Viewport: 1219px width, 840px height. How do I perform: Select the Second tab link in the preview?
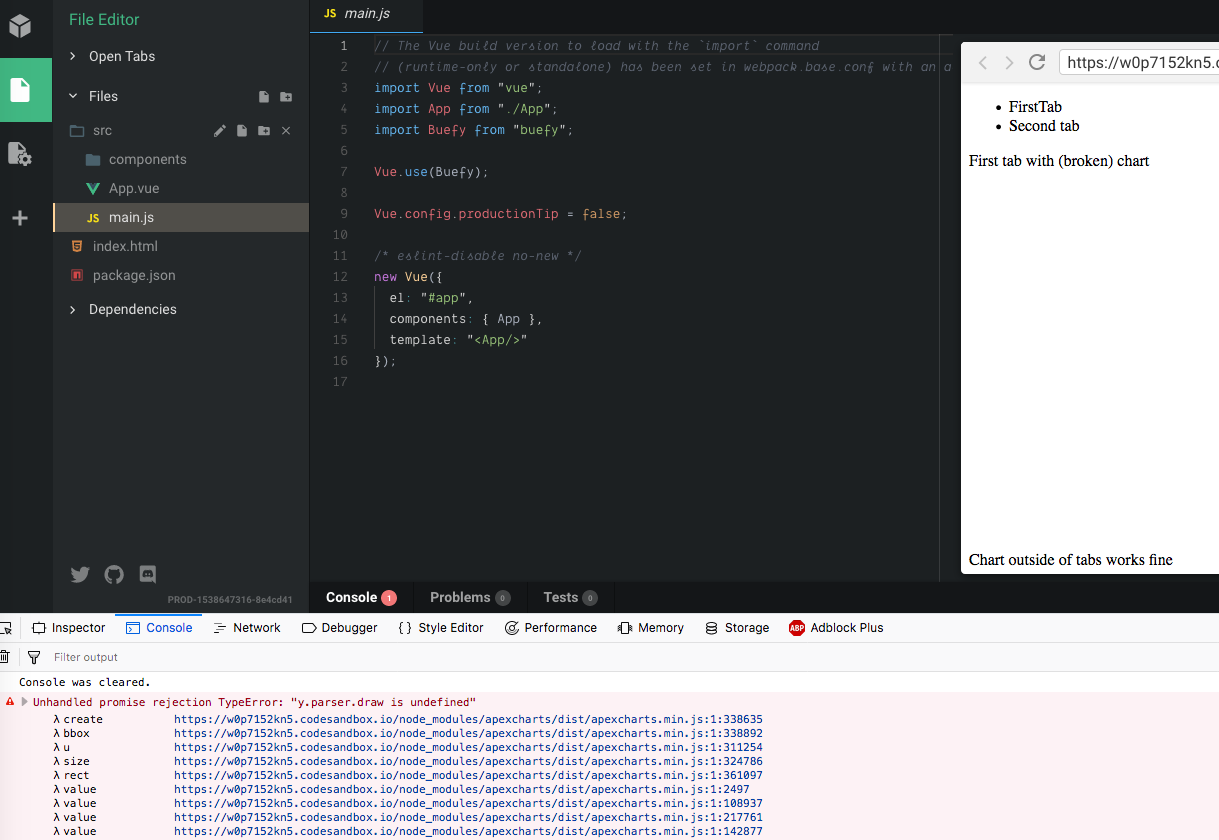1043,126
